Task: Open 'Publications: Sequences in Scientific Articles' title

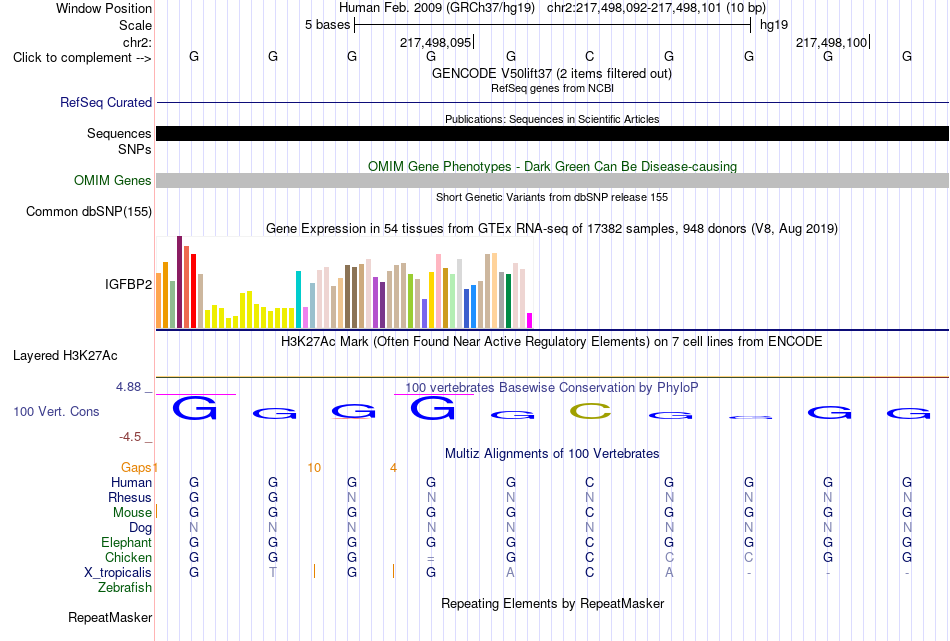Action: [x=552, y=119]
